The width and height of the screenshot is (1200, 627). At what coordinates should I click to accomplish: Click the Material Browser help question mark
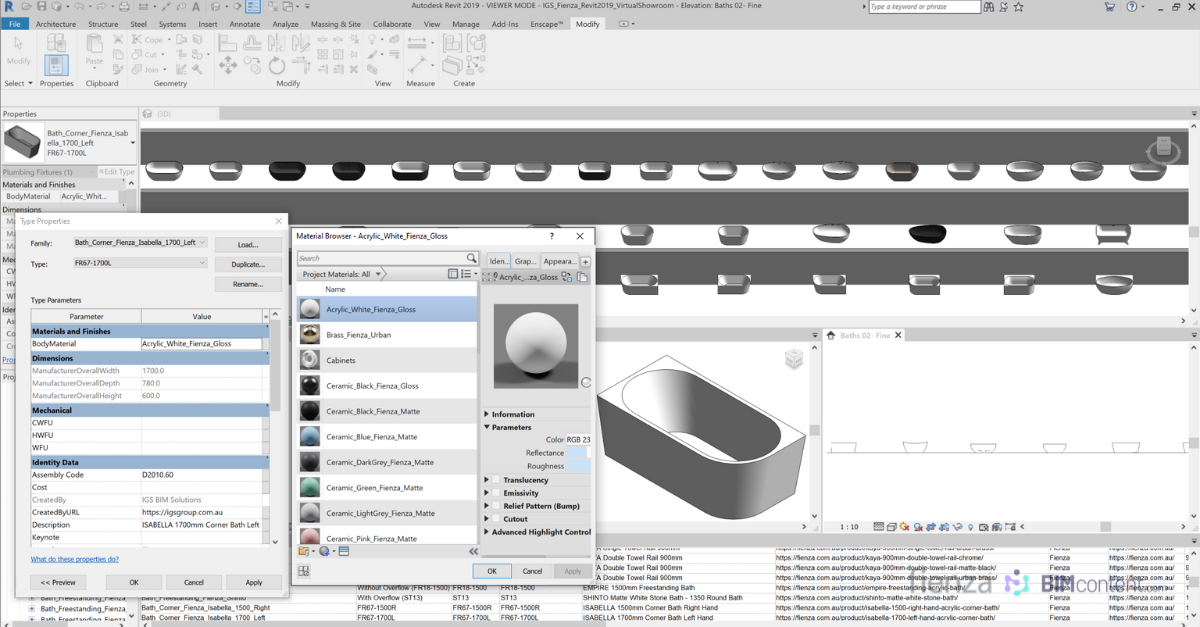point(552,236)
